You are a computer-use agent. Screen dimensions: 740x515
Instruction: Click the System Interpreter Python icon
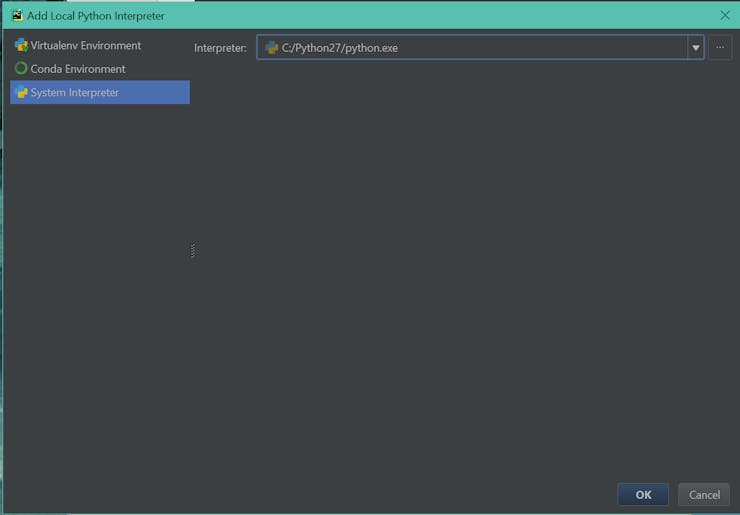point(21,92)
